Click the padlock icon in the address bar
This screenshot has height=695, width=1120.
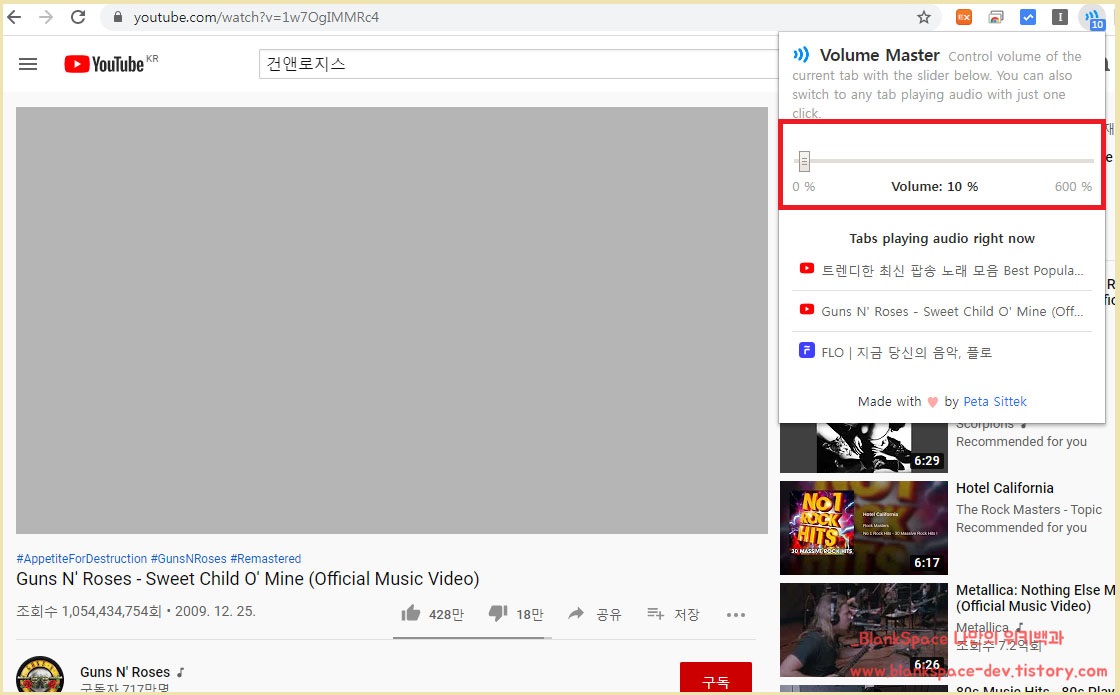118,17
